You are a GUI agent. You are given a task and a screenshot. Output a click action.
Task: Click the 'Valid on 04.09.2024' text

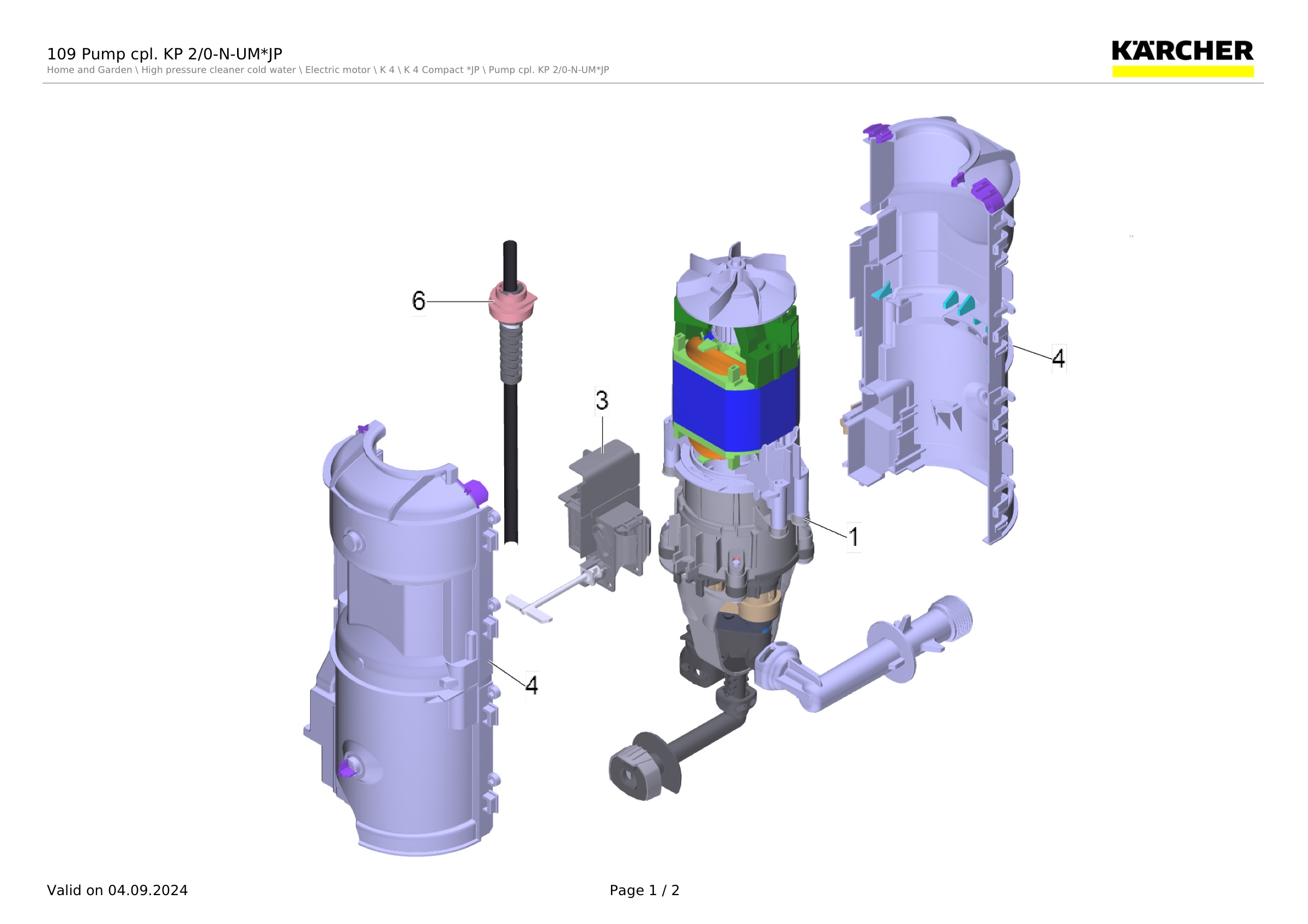click(x=117, y=890)
